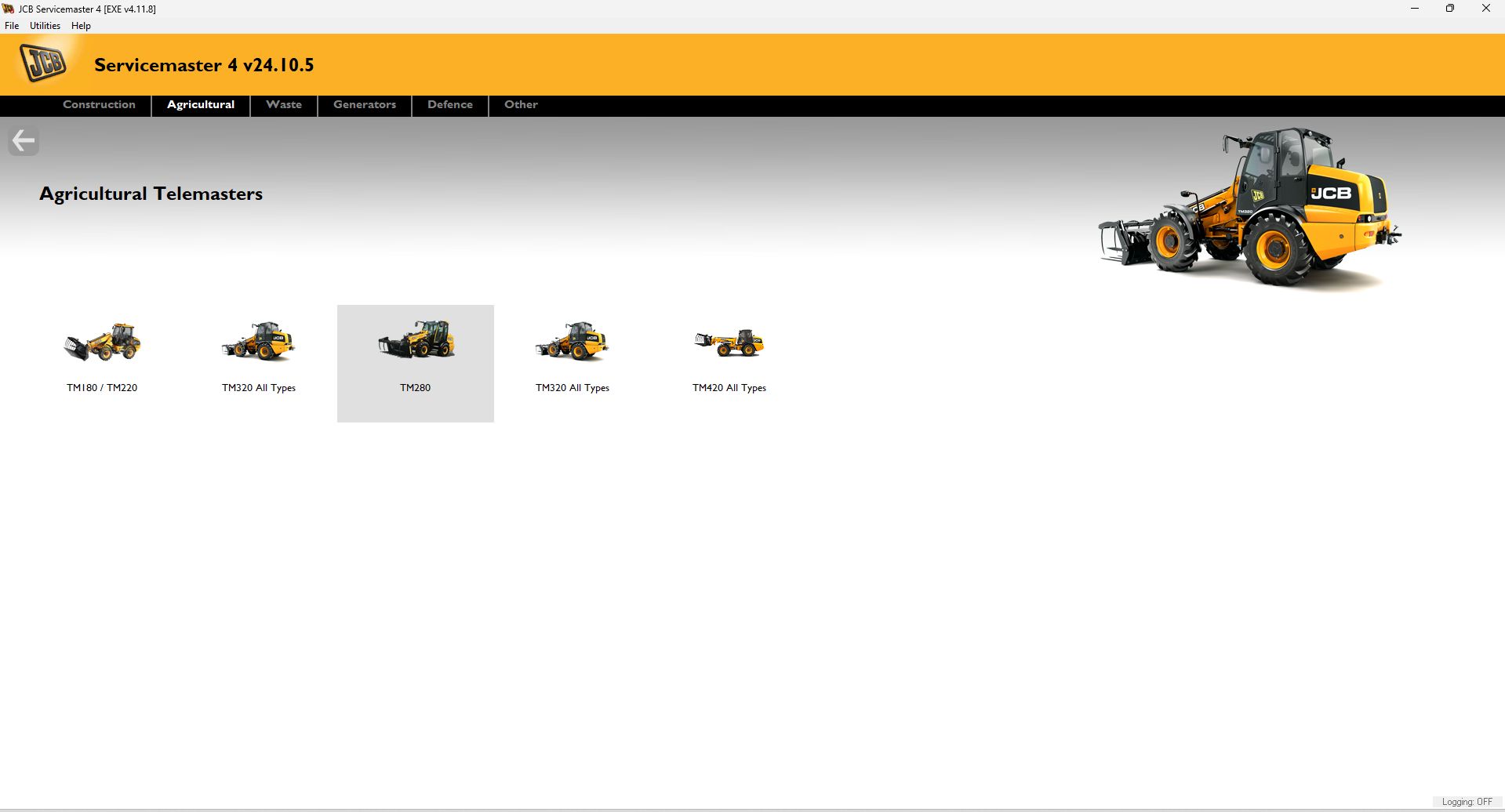Click the back arrow navigation icon
Viewport: 1505px width, 812px height.
click(x=23, y=140)
